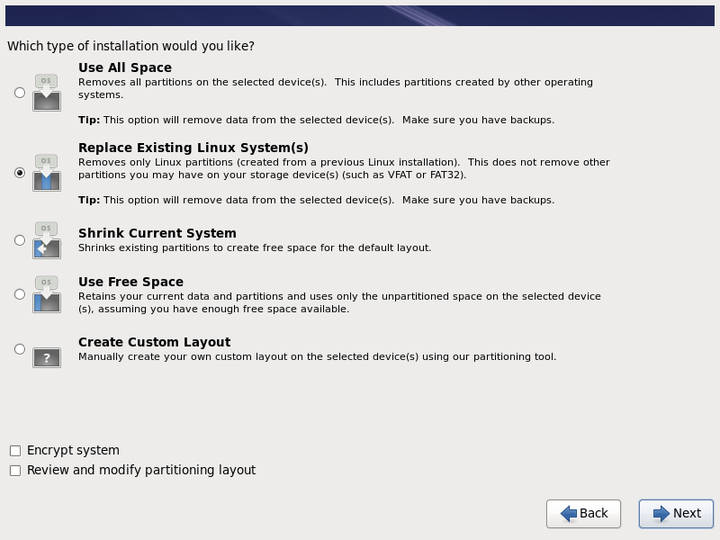Choose the Shrink Current System radio option
This screenshot has height=540, width=720.
pos(19,240)
